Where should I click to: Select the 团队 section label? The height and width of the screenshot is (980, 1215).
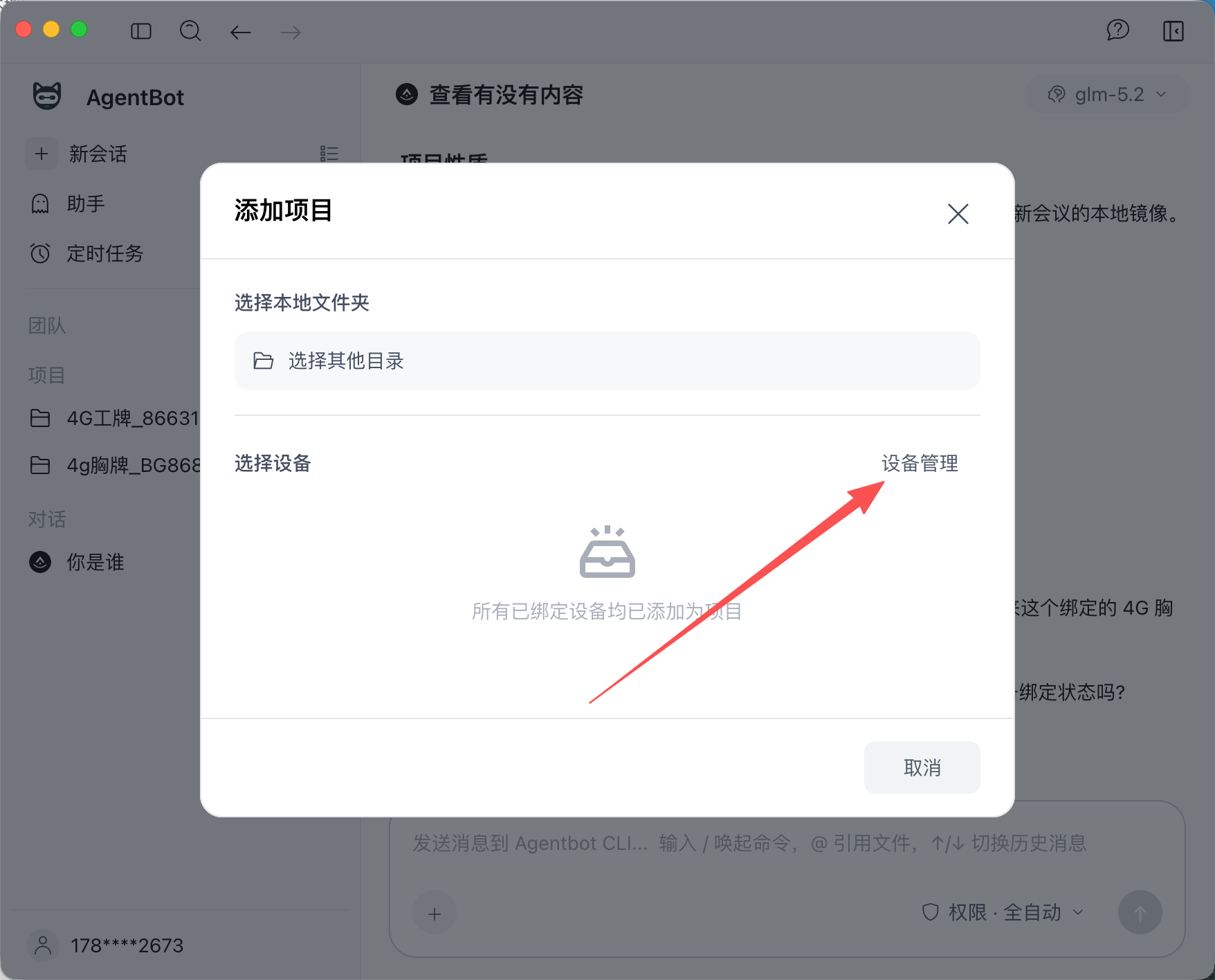coord(47,325)
